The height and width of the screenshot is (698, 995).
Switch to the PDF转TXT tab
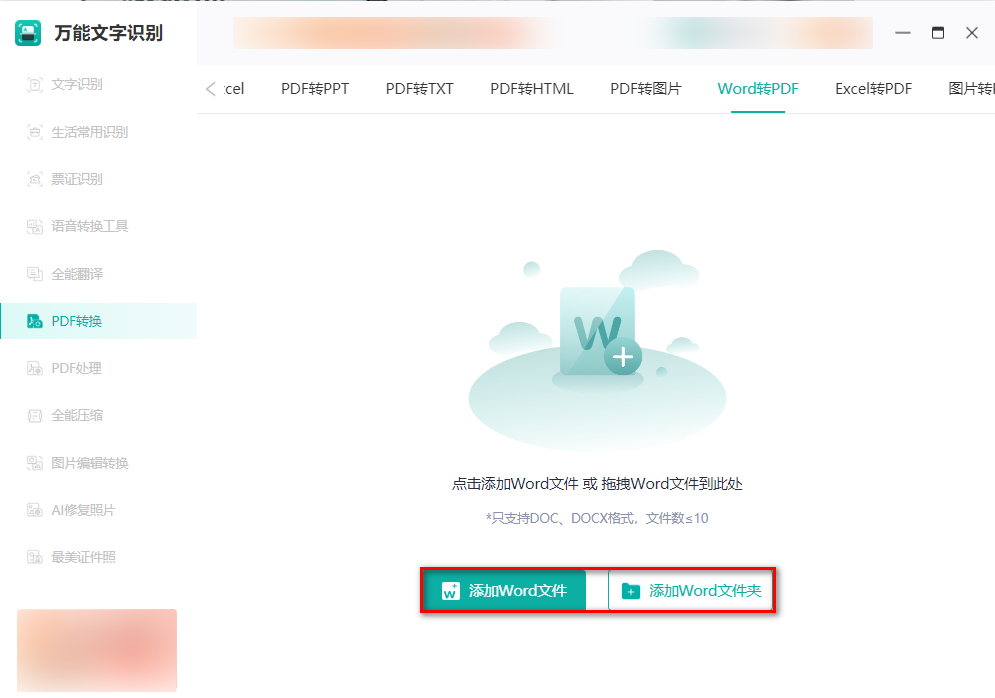tap(419, 88)
